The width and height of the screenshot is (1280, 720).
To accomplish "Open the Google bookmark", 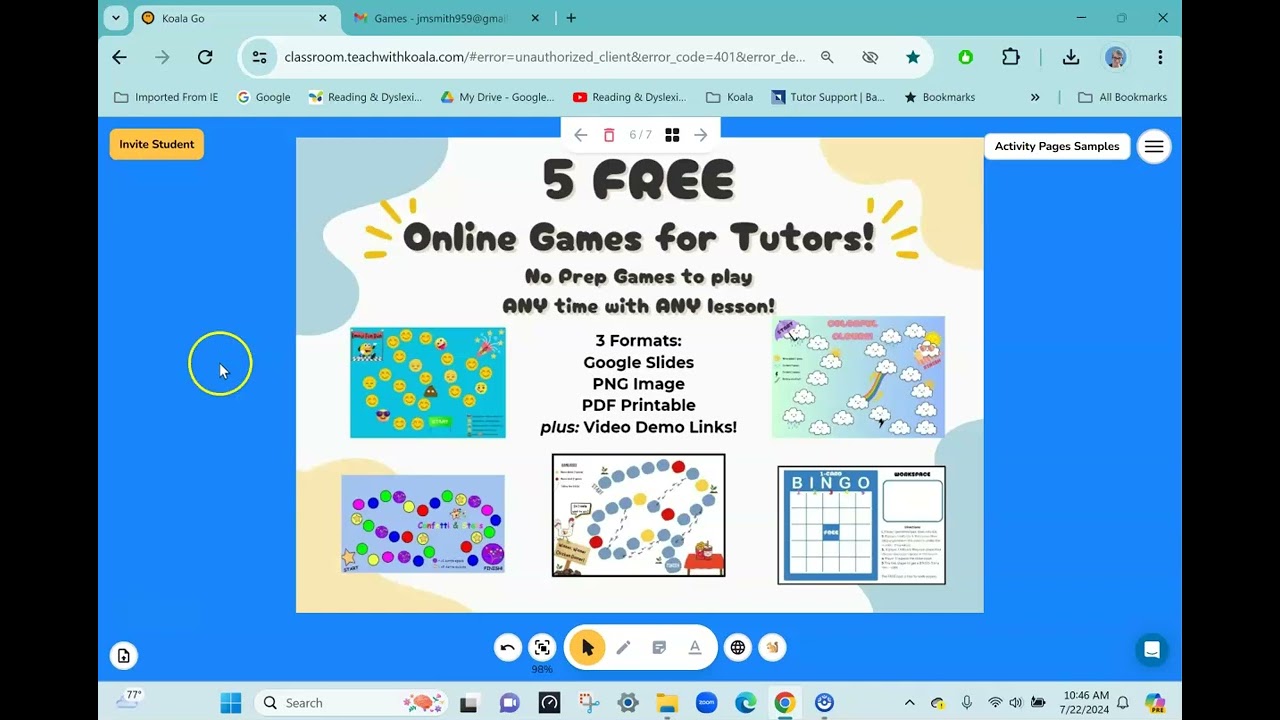I will [264, 97].
